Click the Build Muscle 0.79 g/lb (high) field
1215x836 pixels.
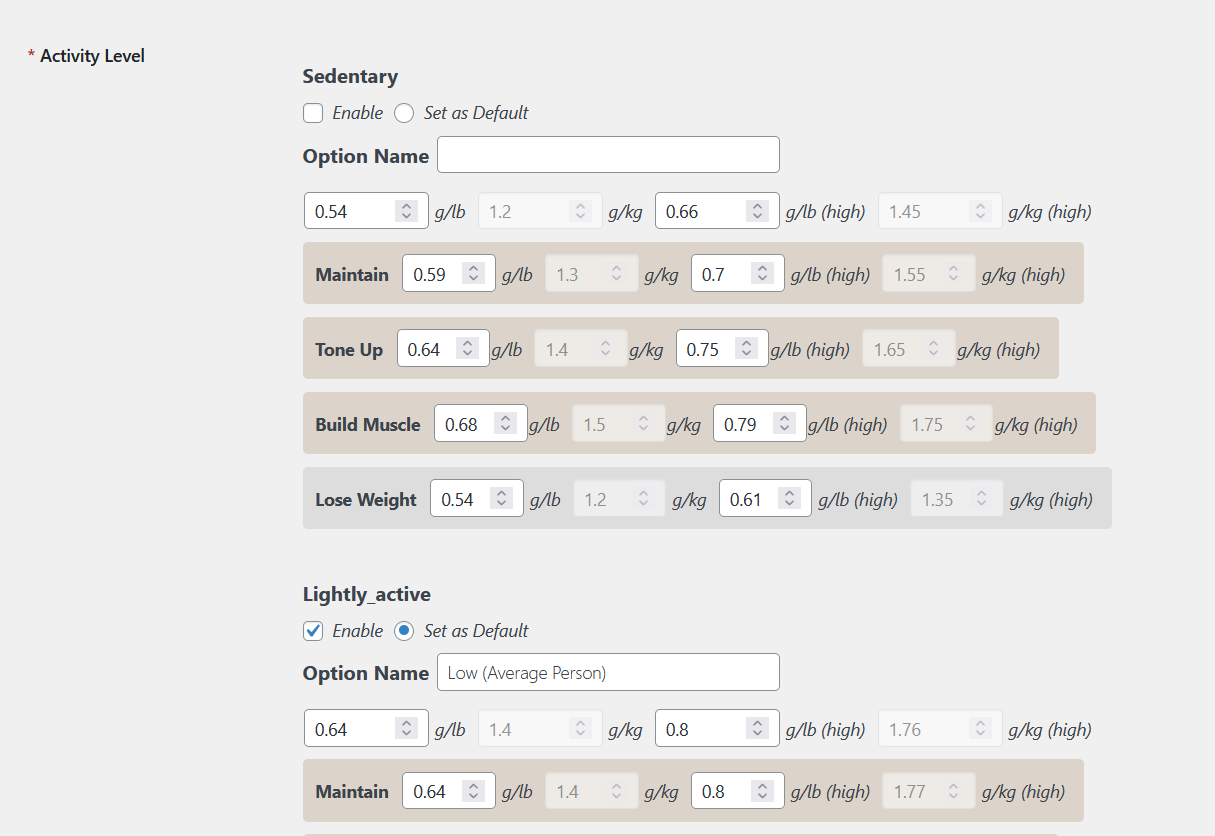click(759, 424)
